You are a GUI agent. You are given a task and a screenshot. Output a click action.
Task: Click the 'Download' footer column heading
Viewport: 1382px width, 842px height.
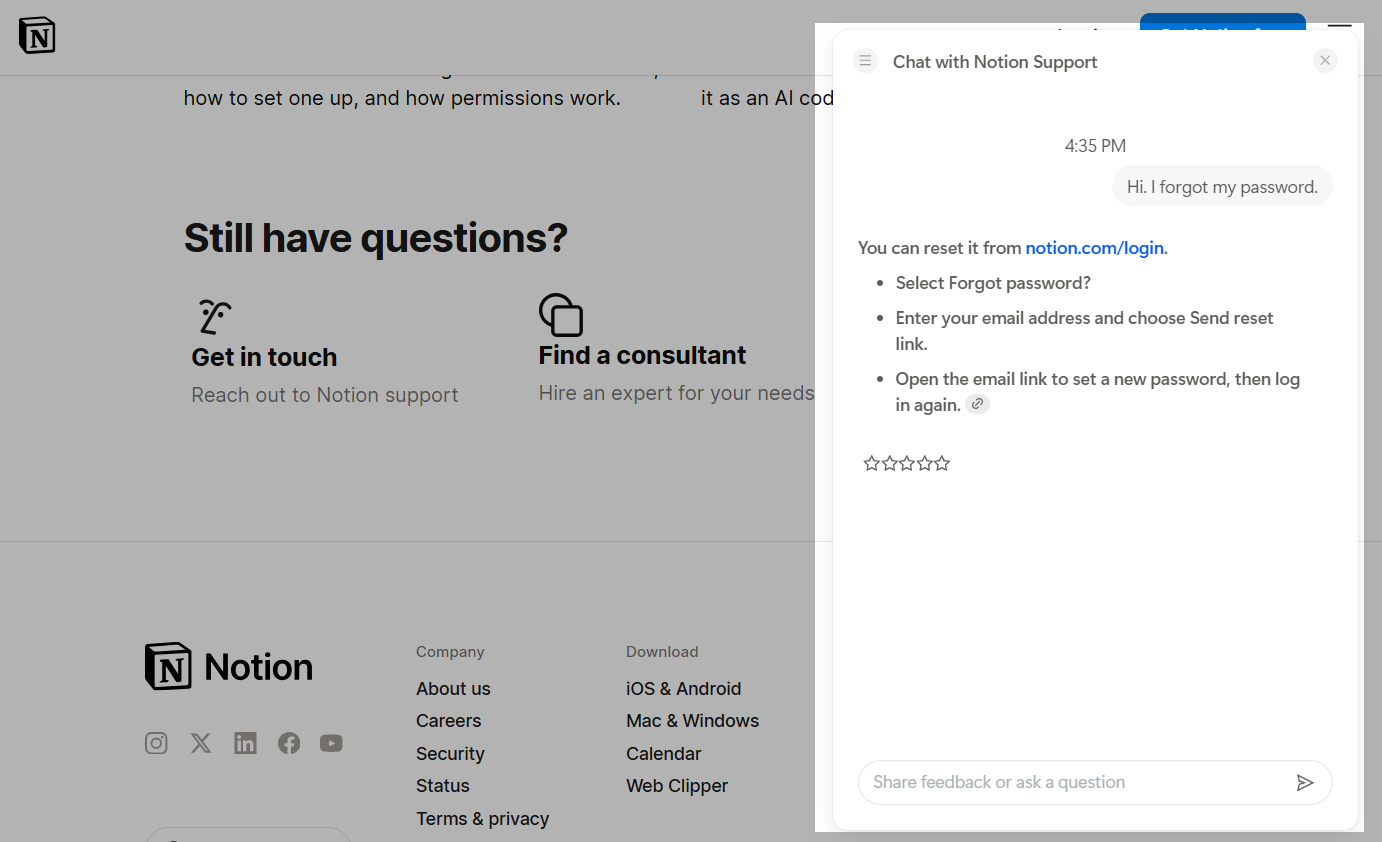(x=662, y=652)
